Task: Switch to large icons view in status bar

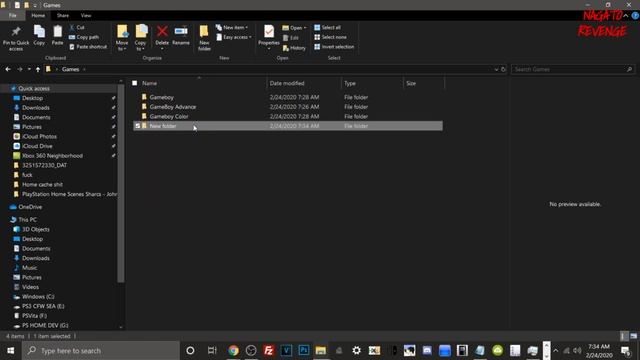Action: click(x=633, y=336)
